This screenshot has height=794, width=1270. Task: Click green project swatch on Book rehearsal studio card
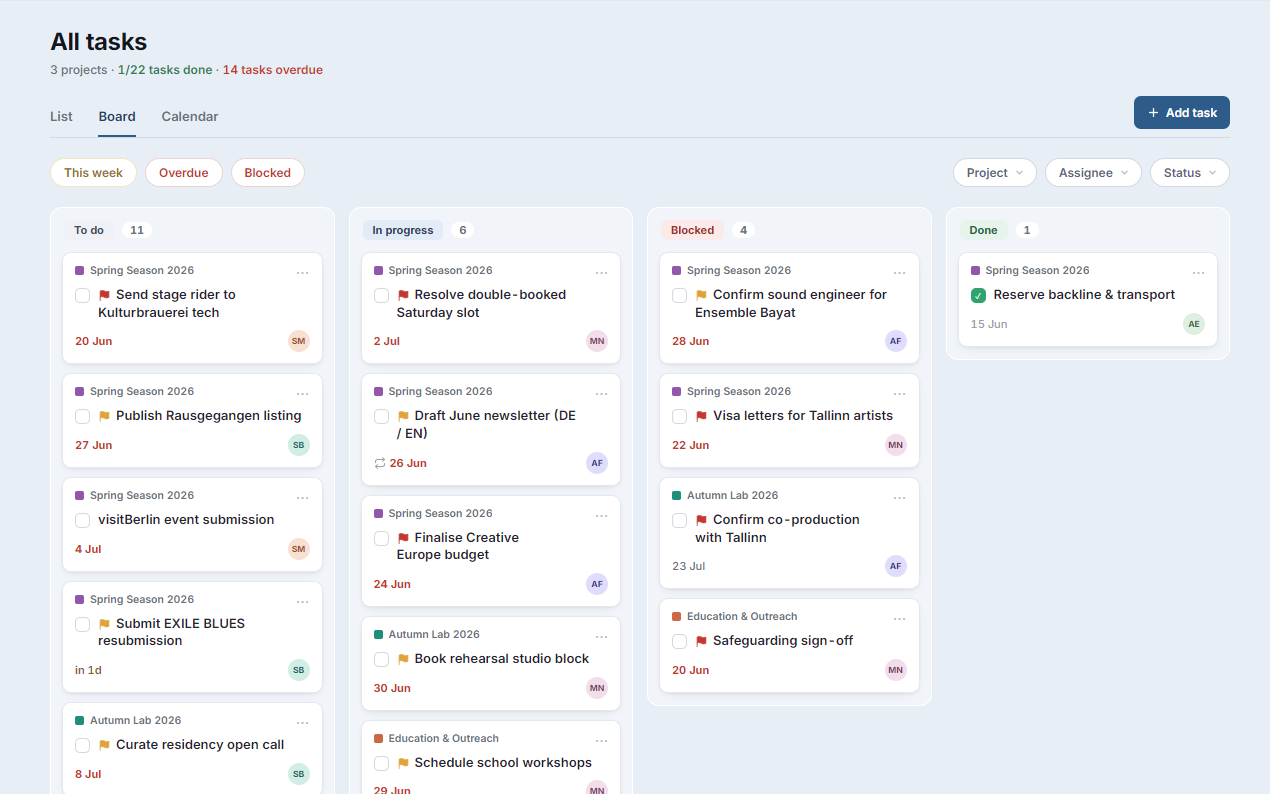click(378, 635)
